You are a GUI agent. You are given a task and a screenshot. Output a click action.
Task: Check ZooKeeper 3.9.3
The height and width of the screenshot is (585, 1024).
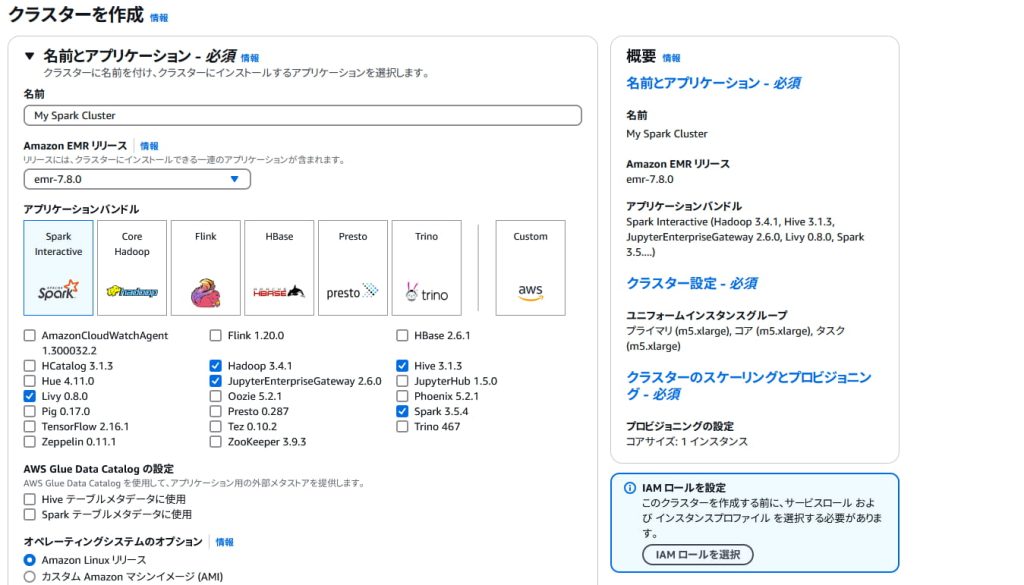216,442
